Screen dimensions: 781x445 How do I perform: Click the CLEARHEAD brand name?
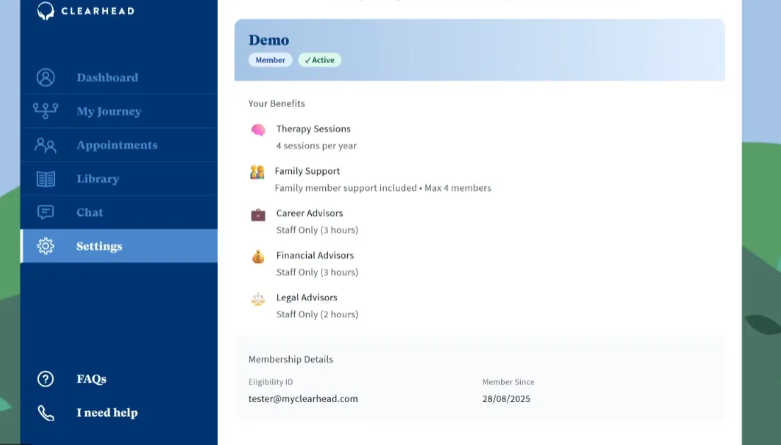click(x=98, y=11)
